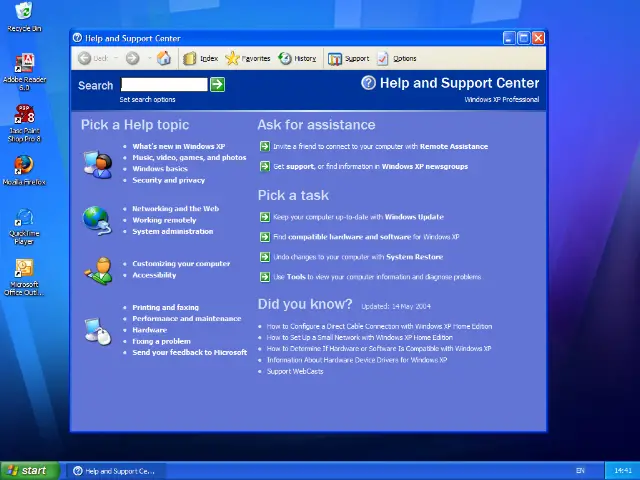This screenshot has height=480, width=640.
Task: Open System Restore task link
Action: click(358, 257)
